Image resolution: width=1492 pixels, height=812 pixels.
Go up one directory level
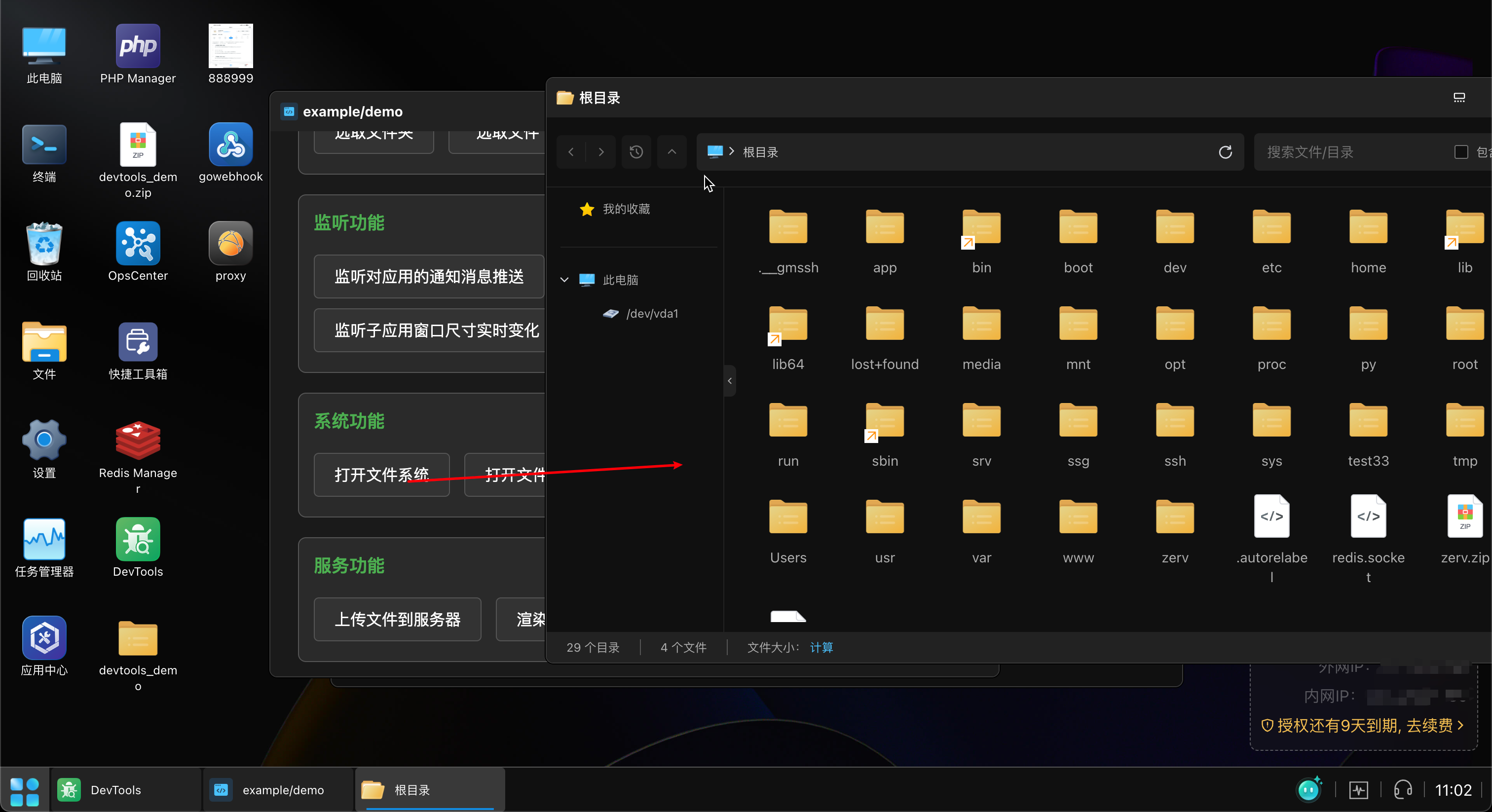(x=672, y=152)
